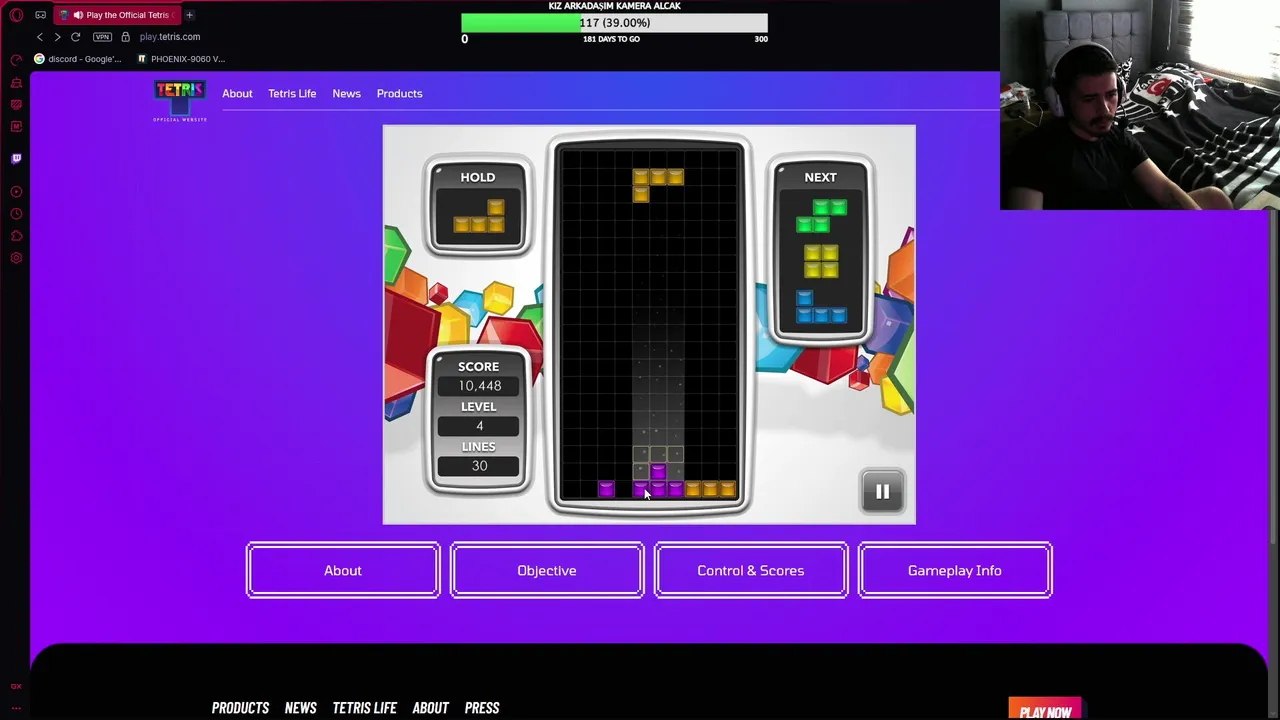1280x720 pixels.
Task: Open Settings gear in sidebar
Action: tap(16, 258)
